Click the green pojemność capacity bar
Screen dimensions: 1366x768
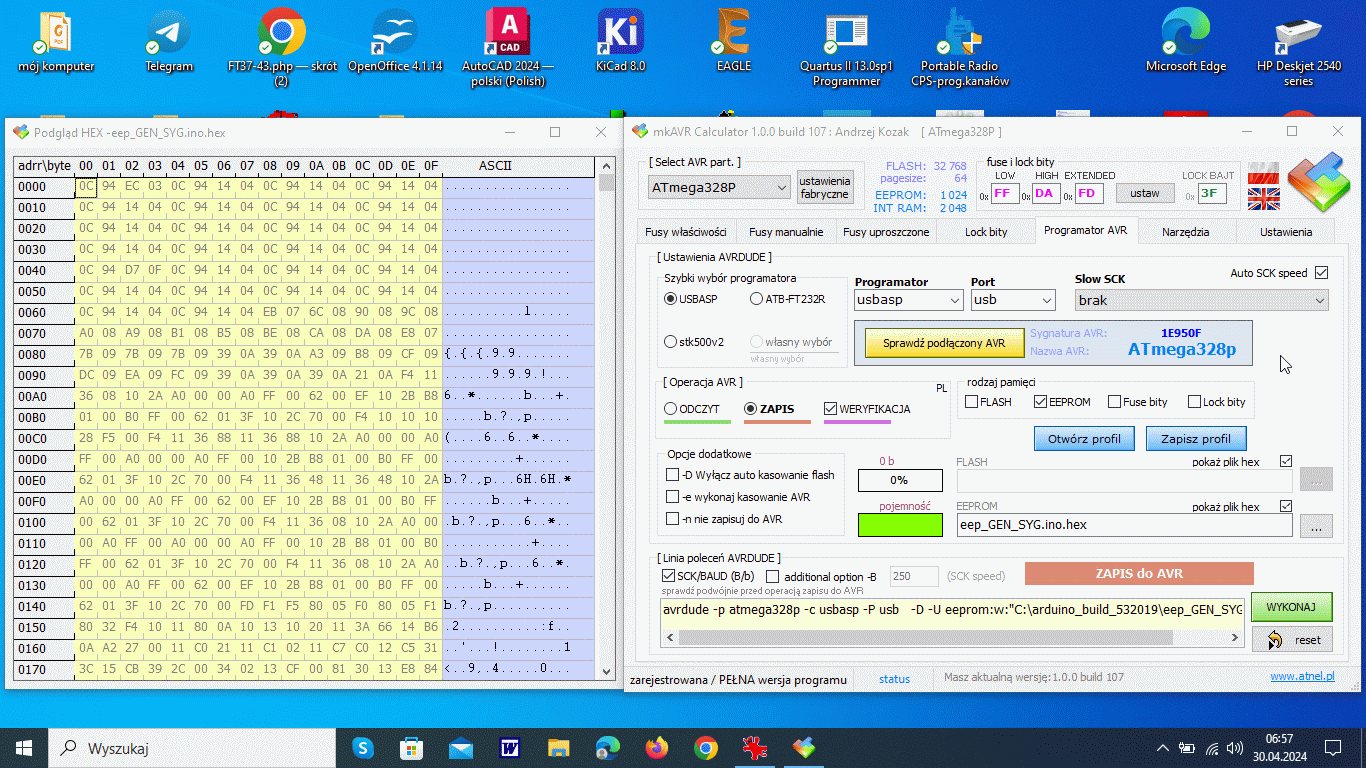click(899, 525)
